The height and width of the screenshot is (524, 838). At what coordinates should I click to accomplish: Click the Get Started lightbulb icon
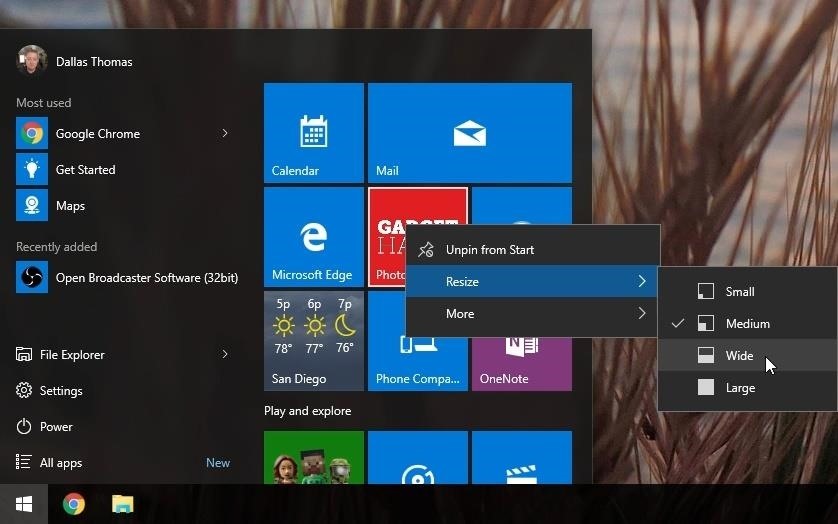click(x=32, y=169)
